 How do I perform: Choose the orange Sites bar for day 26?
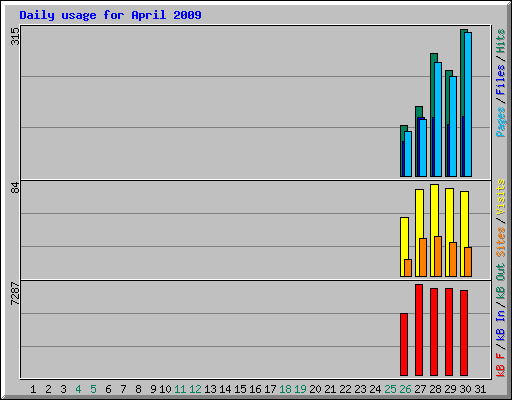click(x=408, y=268)
